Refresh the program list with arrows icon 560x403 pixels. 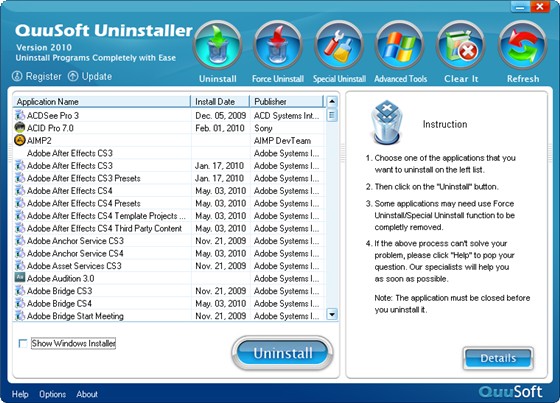point(522,45)
